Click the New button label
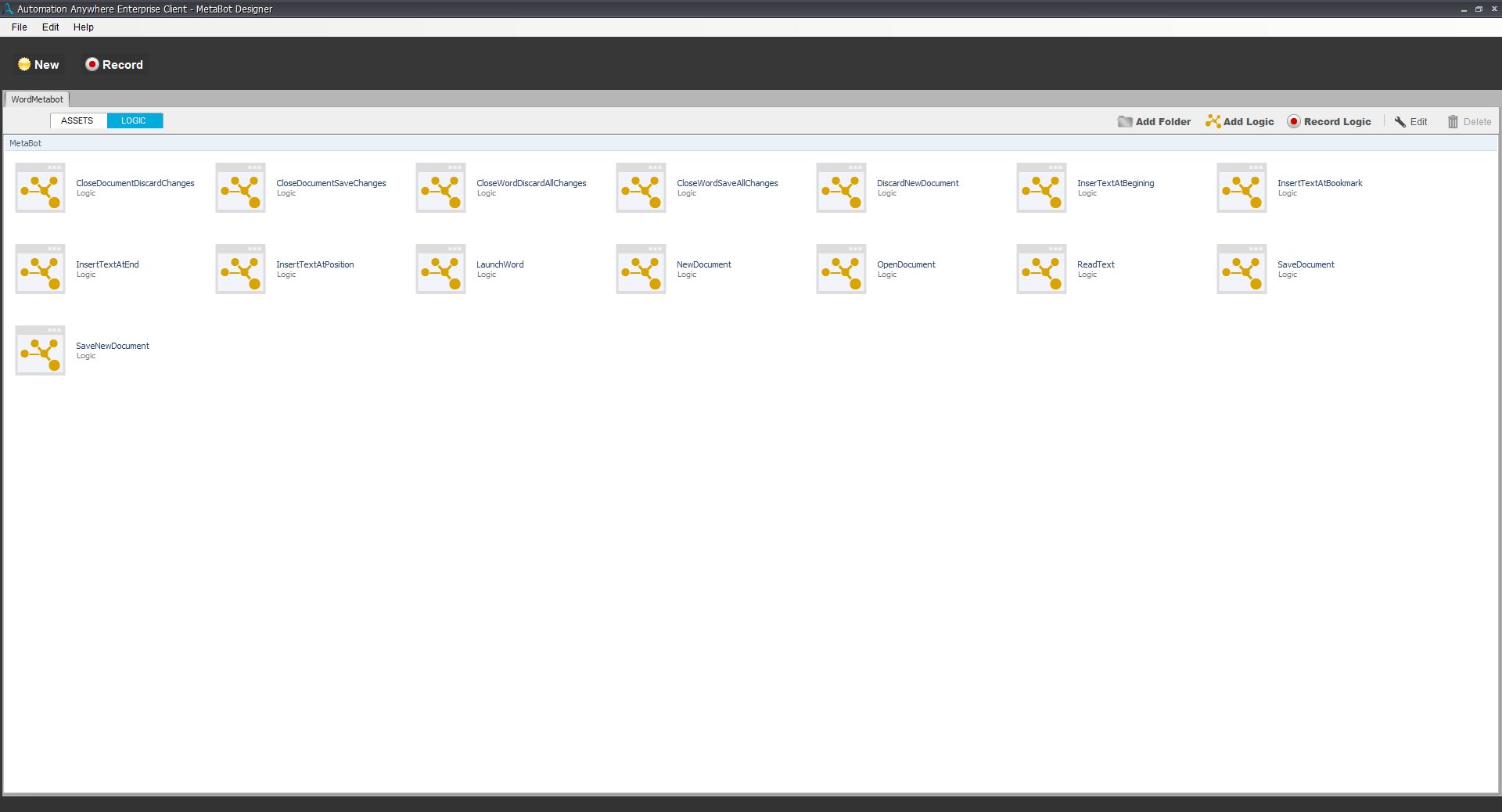 coord(47,65)
